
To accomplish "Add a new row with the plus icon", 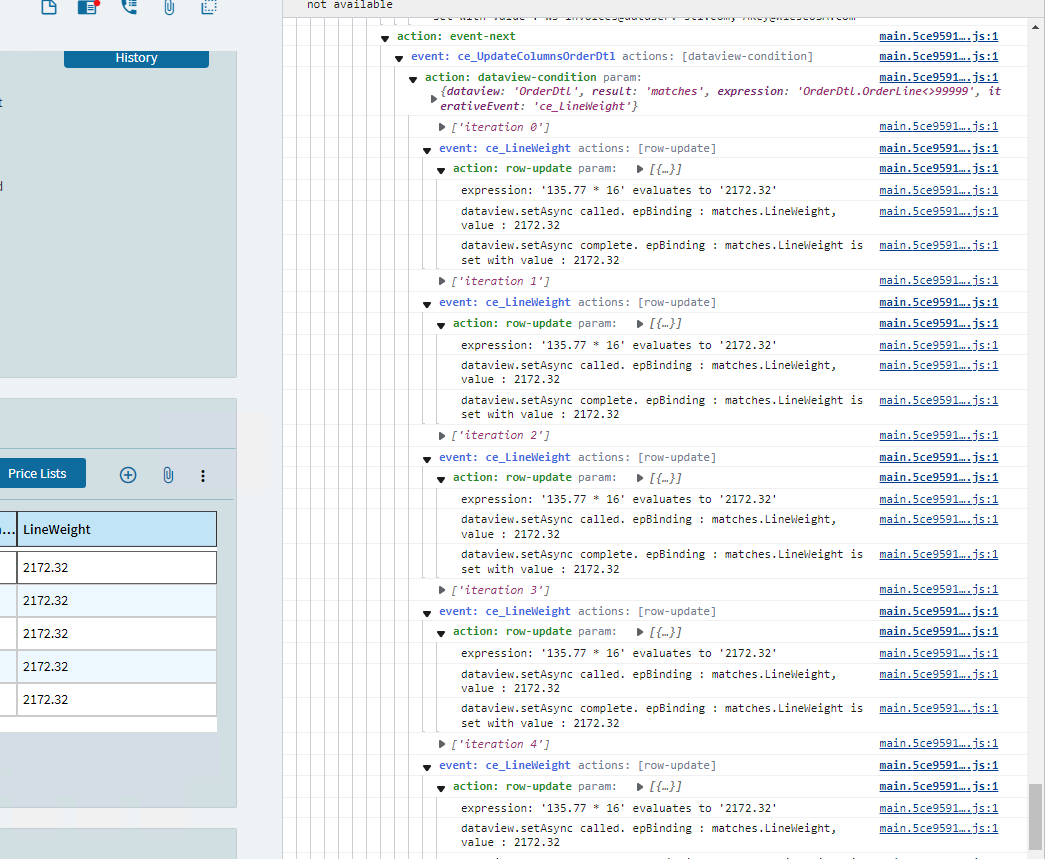I will pos(128,474).
